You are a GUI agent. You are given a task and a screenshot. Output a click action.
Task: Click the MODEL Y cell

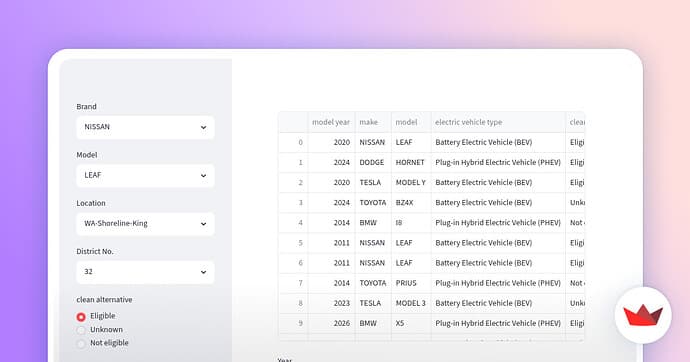pos(411,183)
